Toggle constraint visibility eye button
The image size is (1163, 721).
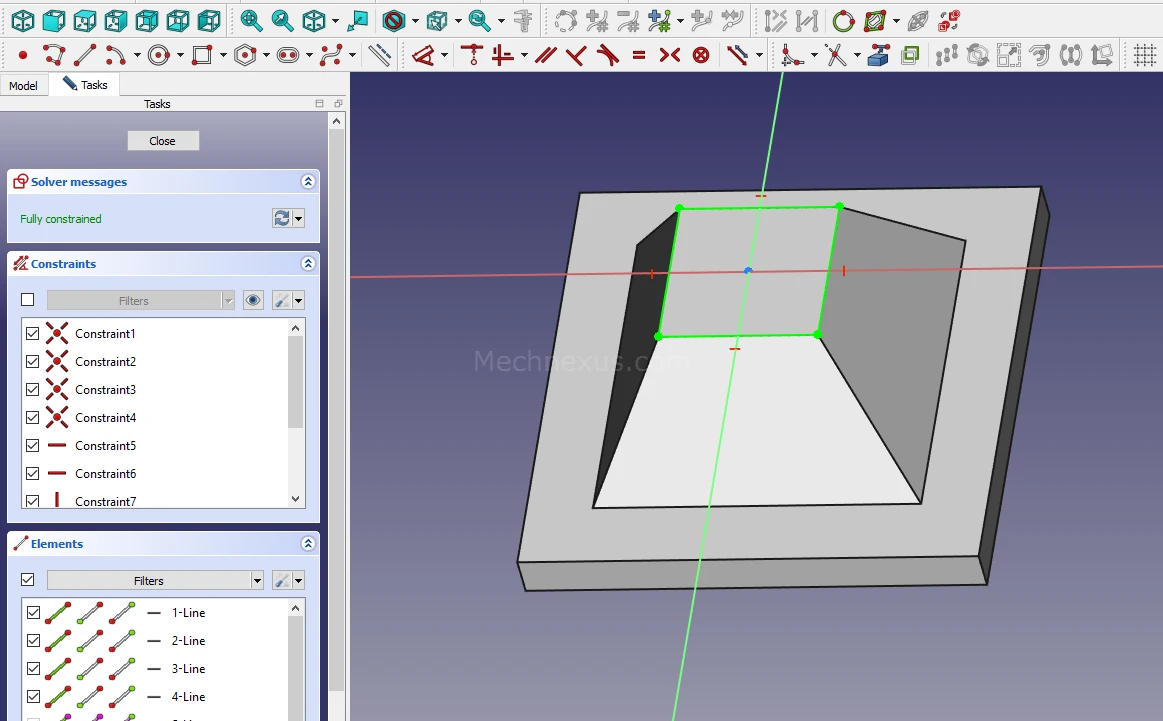coord(253,300)
